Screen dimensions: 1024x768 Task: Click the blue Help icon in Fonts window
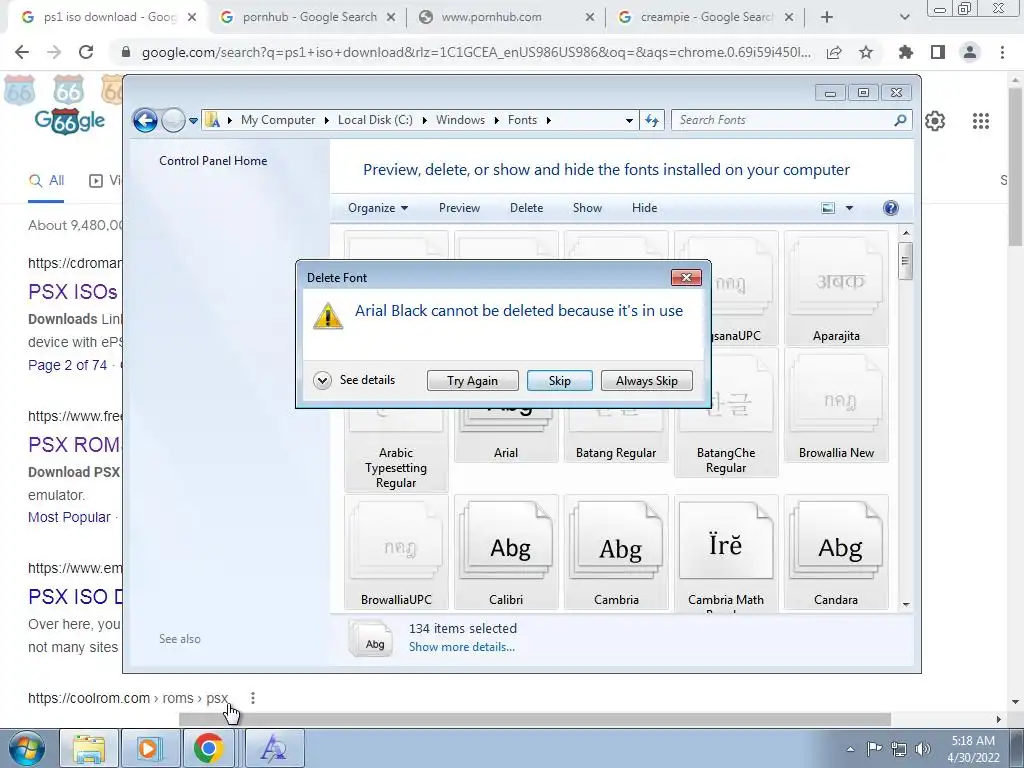(x=891, y=208)
